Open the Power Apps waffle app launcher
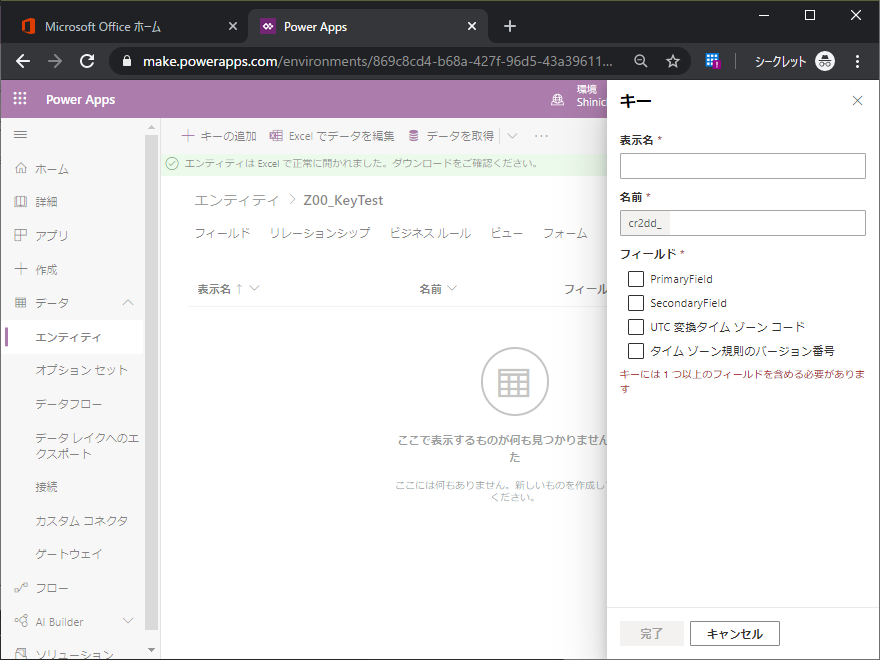880x660 pixels. tap(20, 99)
